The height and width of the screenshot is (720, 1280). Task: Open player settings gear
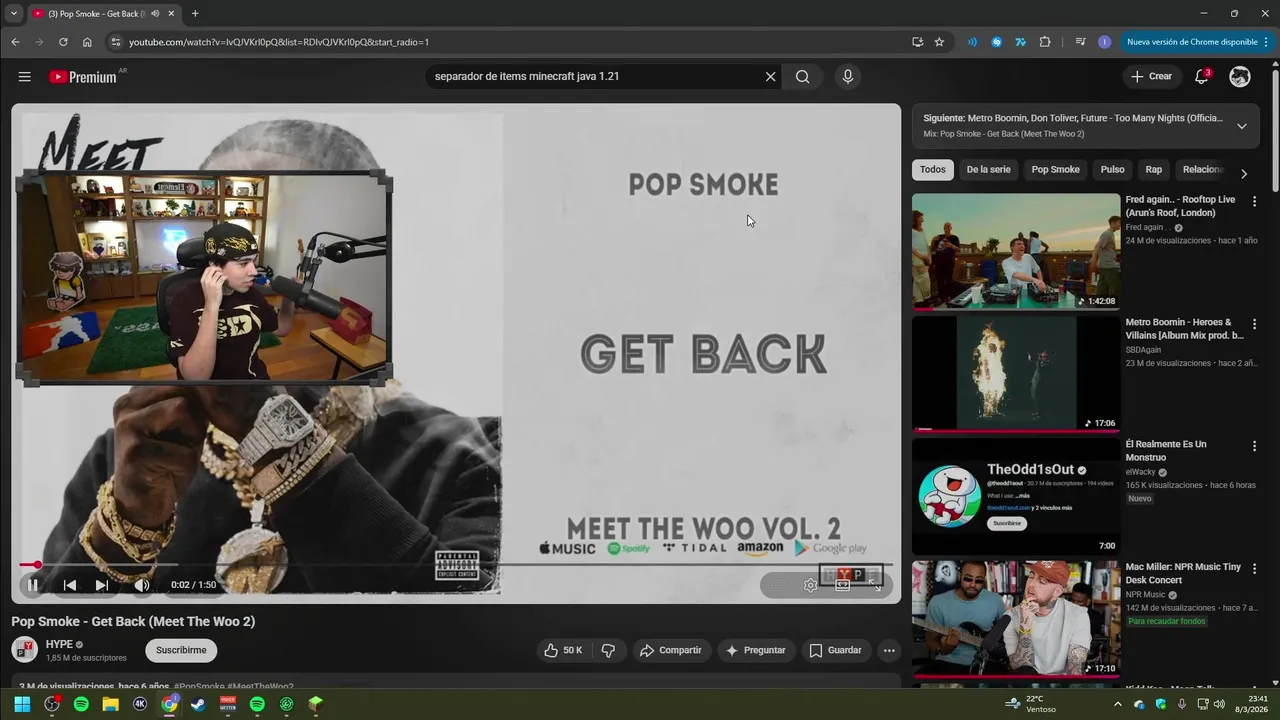click(810, 586)
